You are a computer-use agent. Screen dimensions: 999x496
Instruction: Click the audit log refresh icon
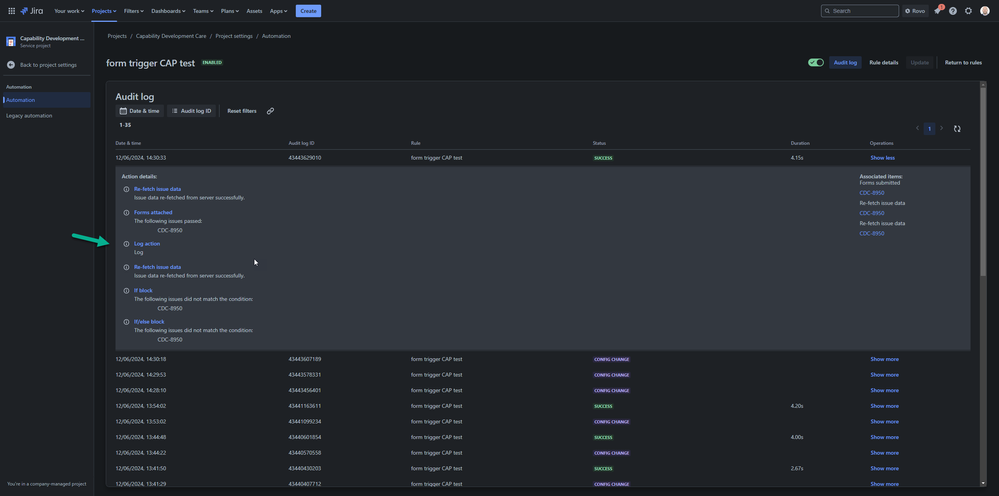click(957, 129)
